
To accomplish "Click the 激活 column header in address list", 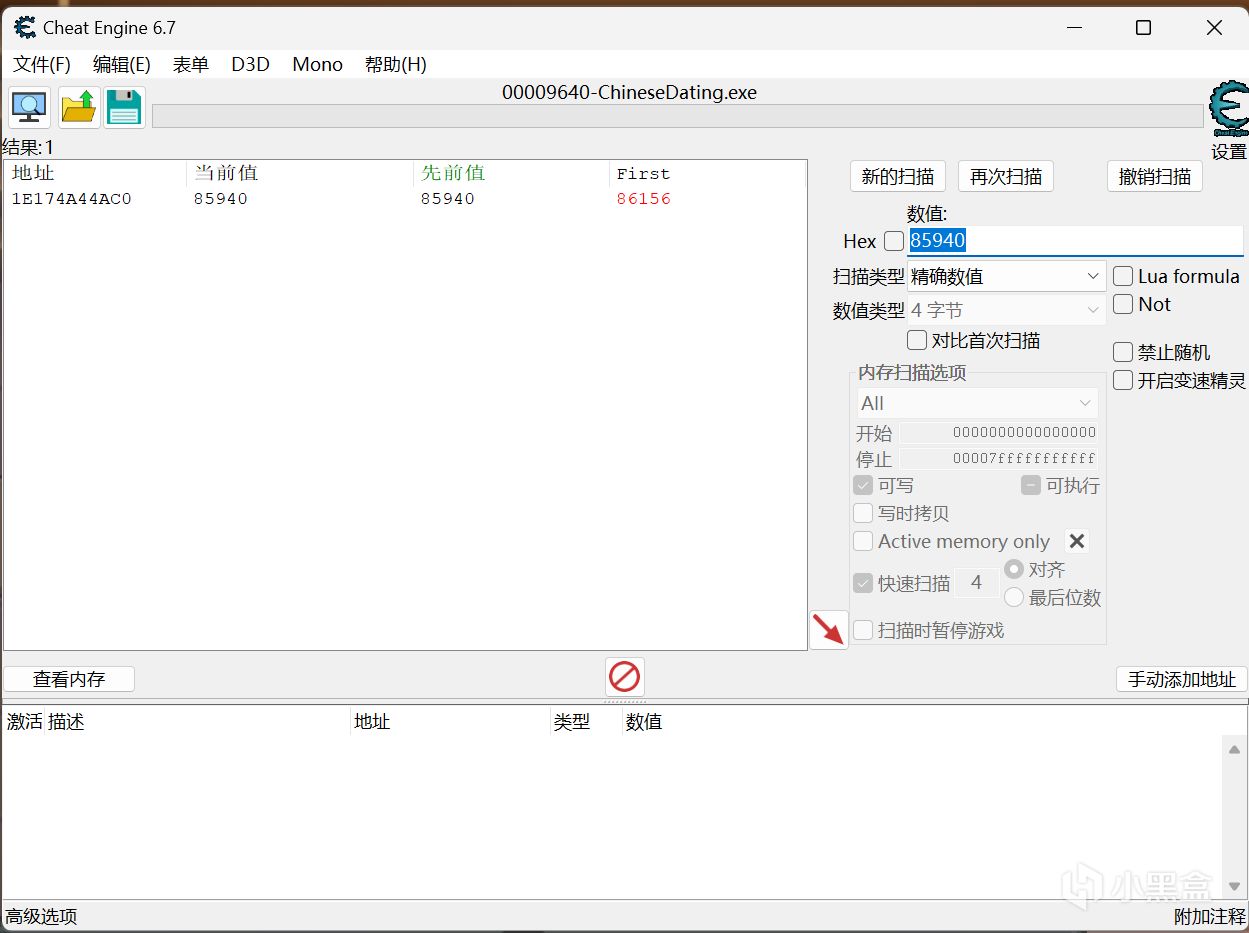I will point(24,721).
